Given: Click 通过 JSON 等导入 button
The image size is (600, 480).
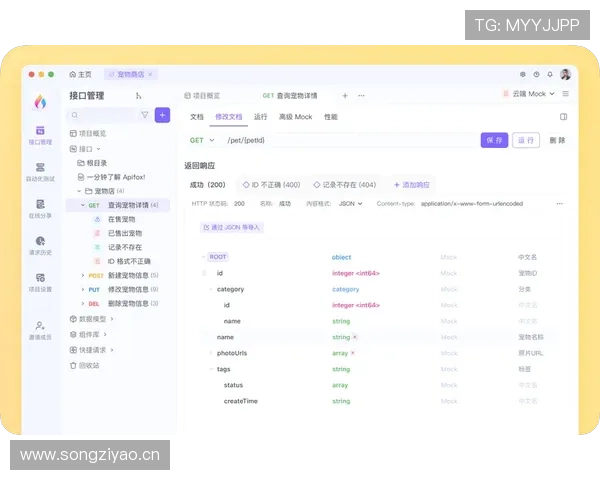Looking at the screenshot, I should pyautogui.click(x=232, y=227).
